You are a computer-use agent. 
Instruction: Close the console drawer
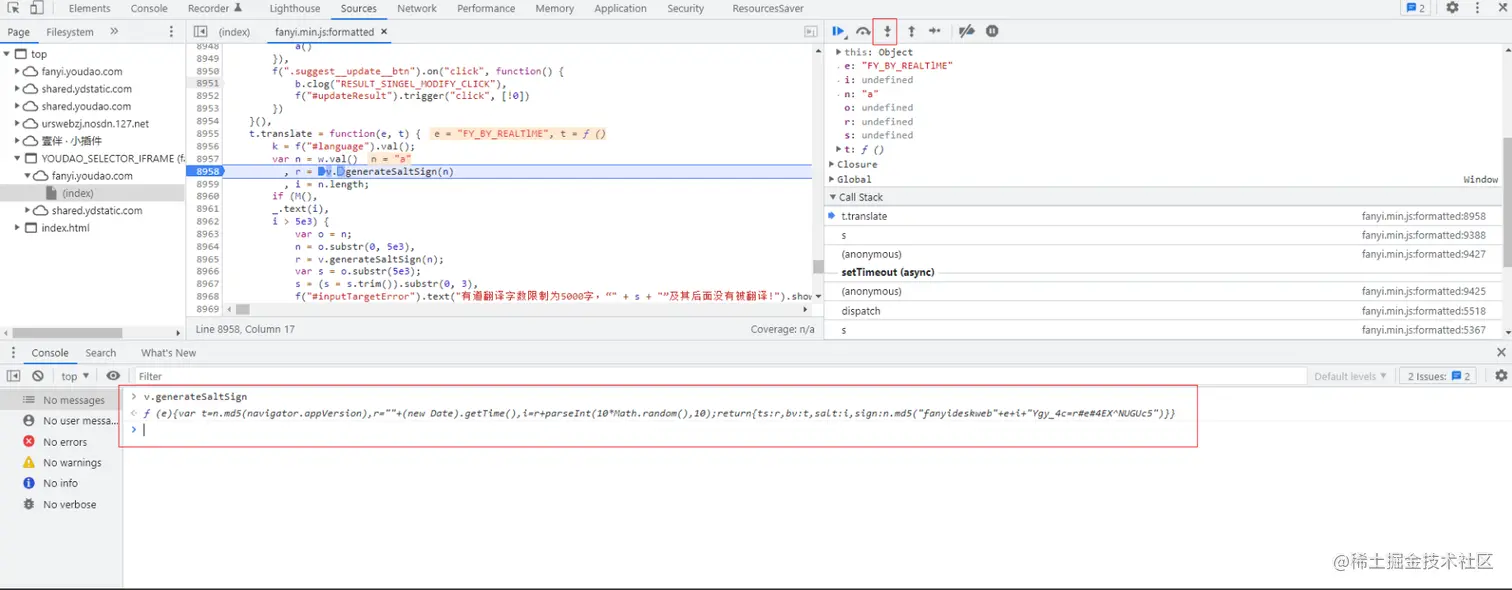coord(1500,353)
